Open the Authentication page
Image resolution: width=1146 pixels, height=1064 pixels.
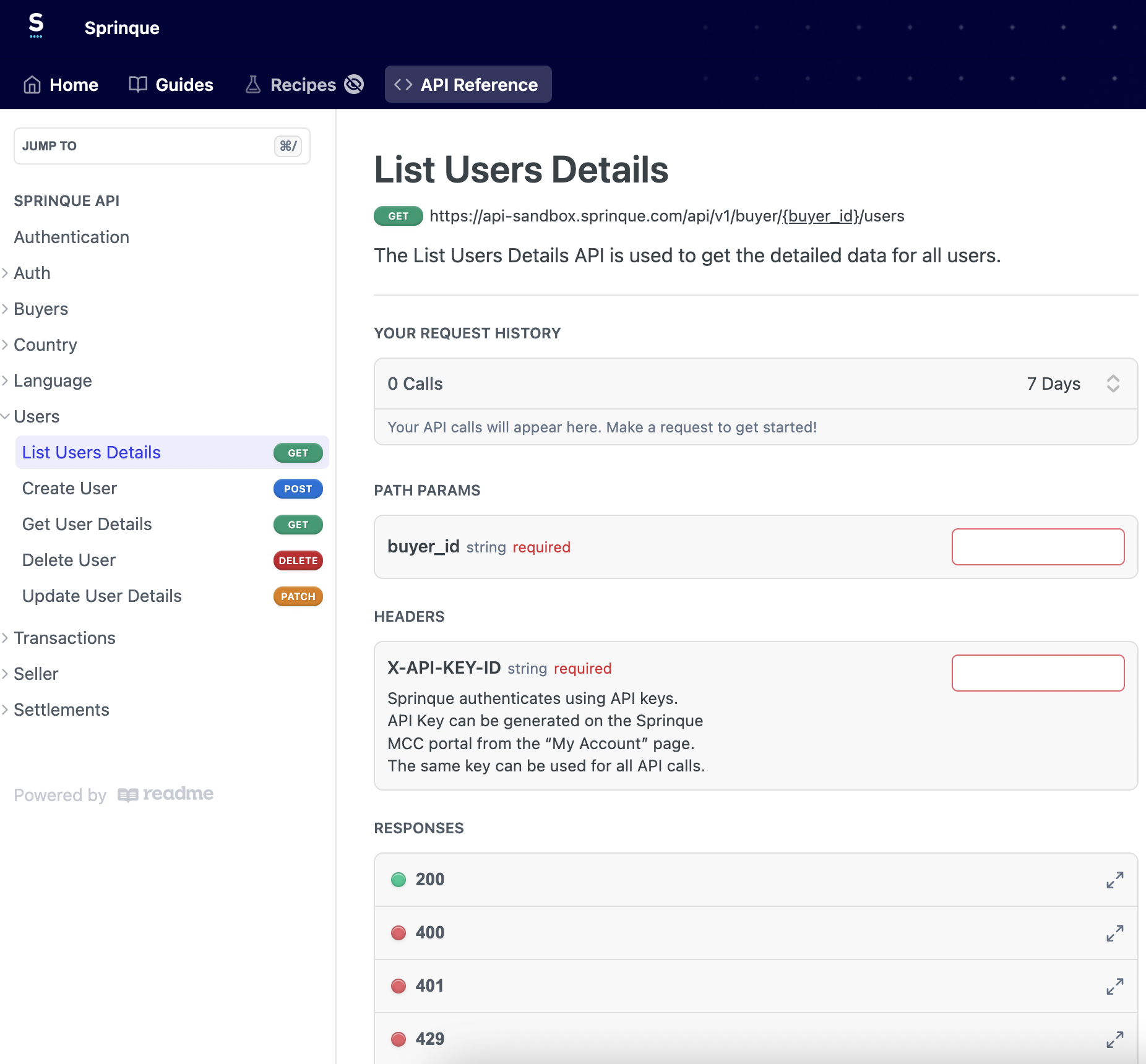click(72, 237)
